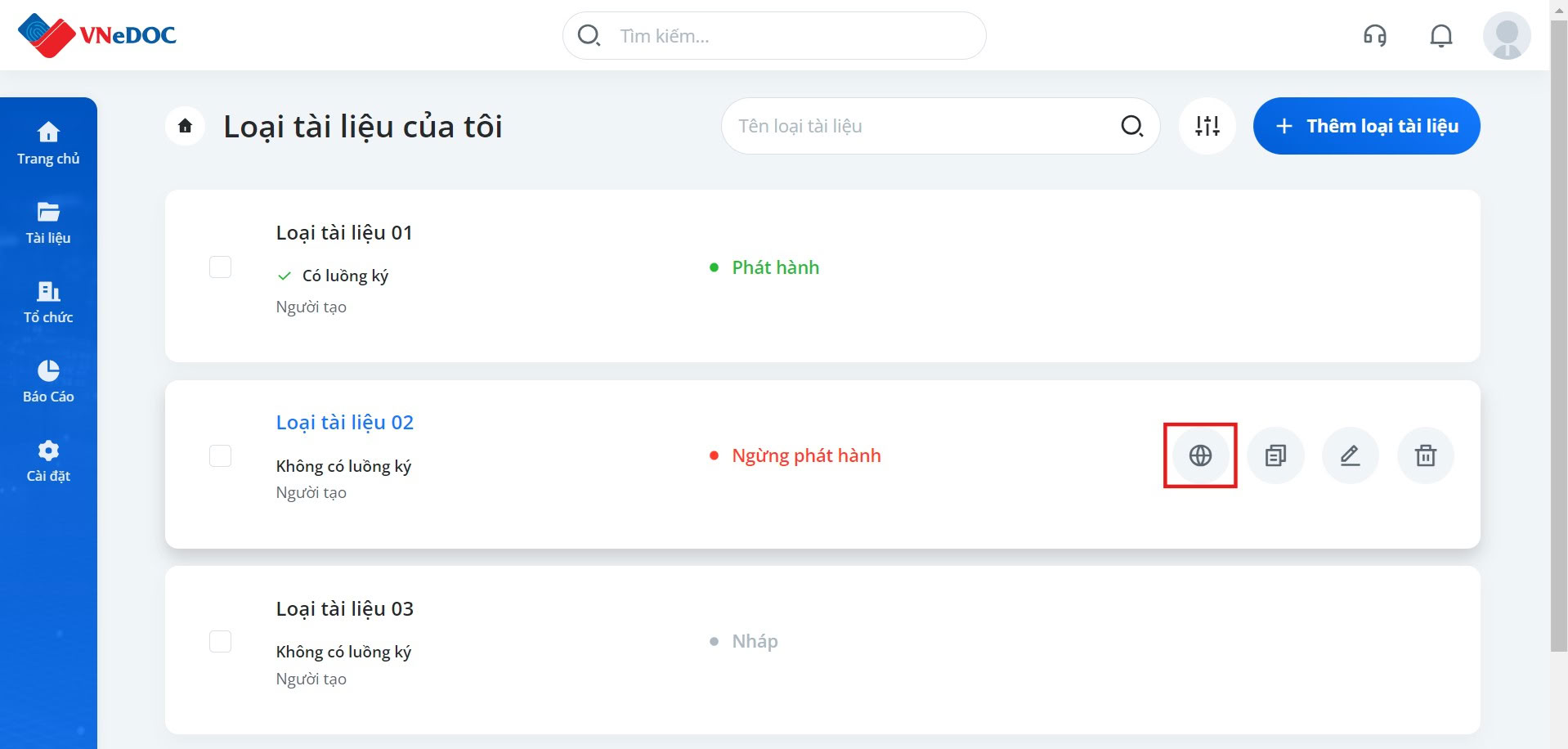Open Báo Cáo in the sidebar
Image resolution: width=1568 pixels, height=749 pixels.
coord(48,381)
